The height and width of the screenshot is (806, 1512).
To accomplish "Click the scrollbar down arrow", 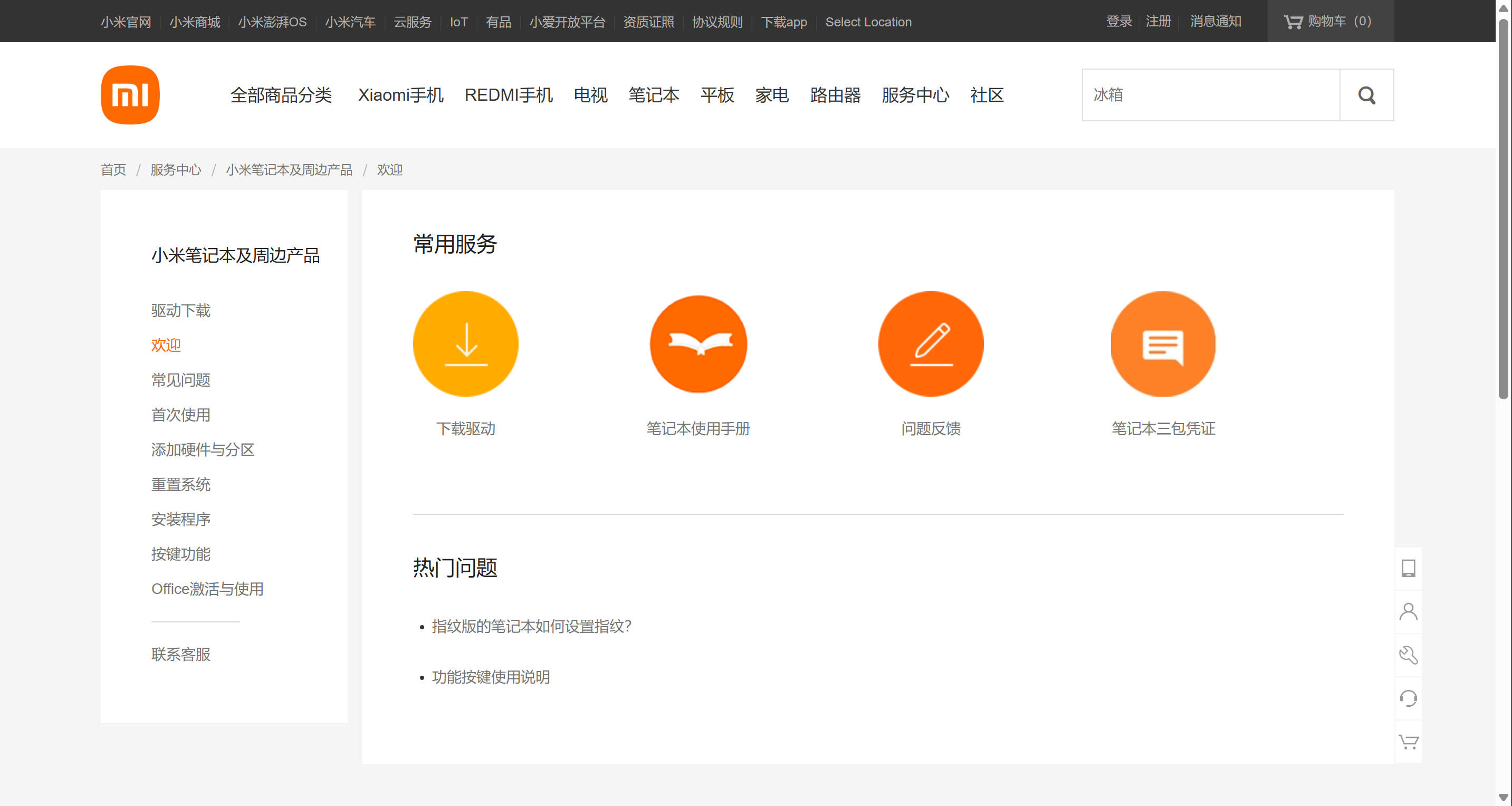I will coord(1503,797).
